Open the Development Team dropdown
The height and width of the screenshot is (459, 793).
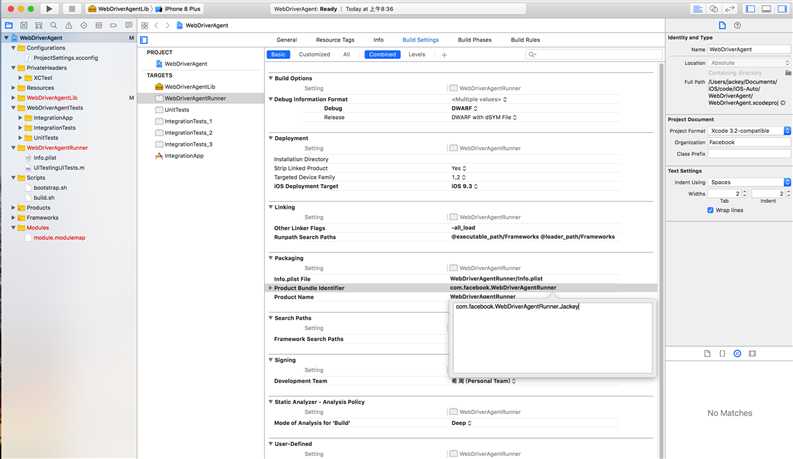(x=483, y=381)
